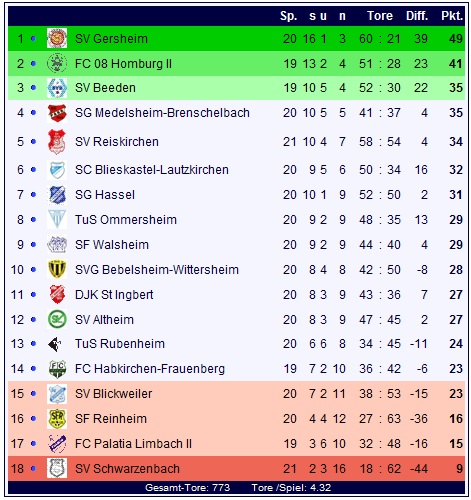Image resolution: width=471 pixels, height=500 pixels.
Task: Sort by the Pkt. column header
Action: pyautogui.click(x=452, y=16)
